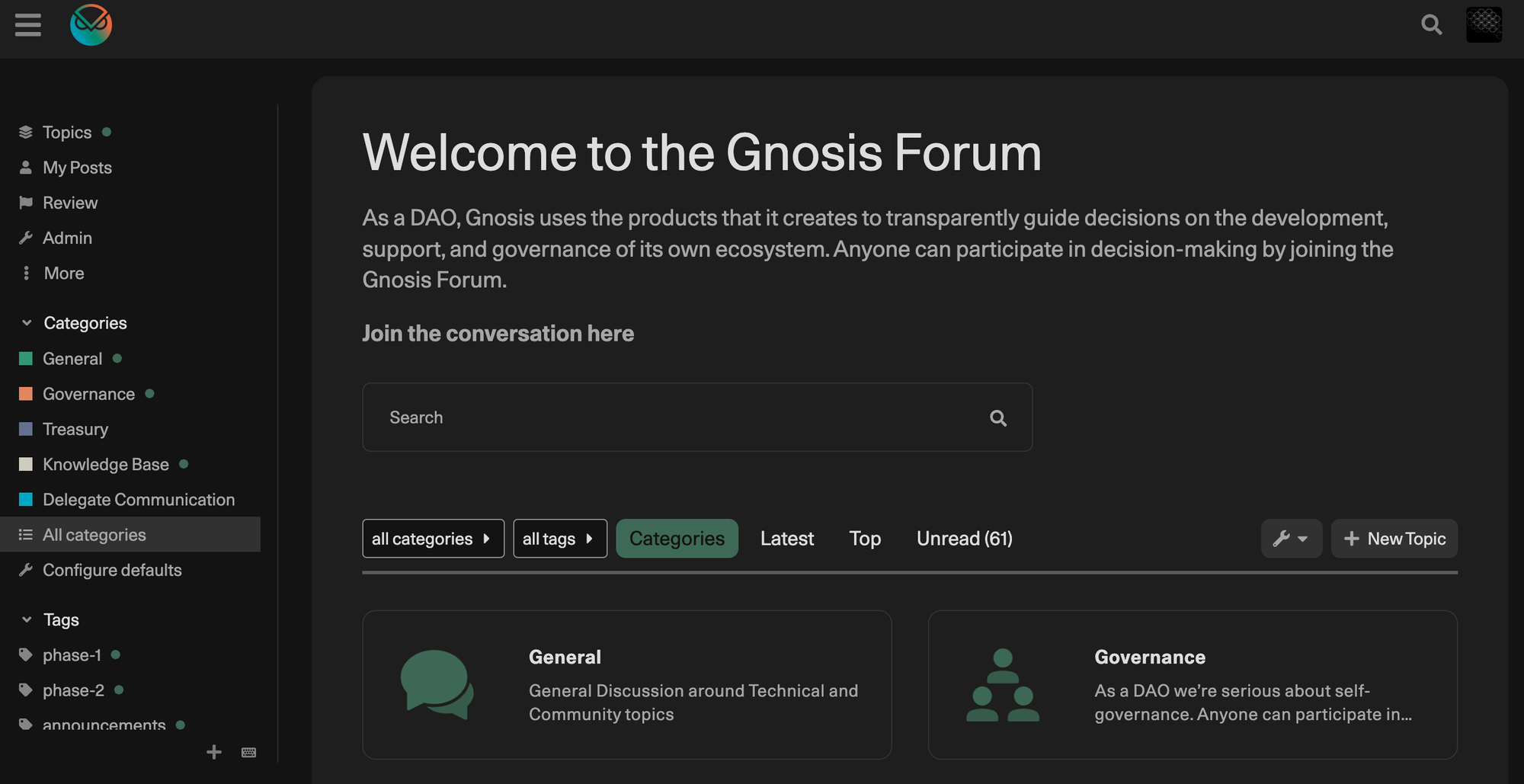Screen dimensions: 1524x784
Task: Switch to the Unread (61) tab
Action: tap(965, 539)
